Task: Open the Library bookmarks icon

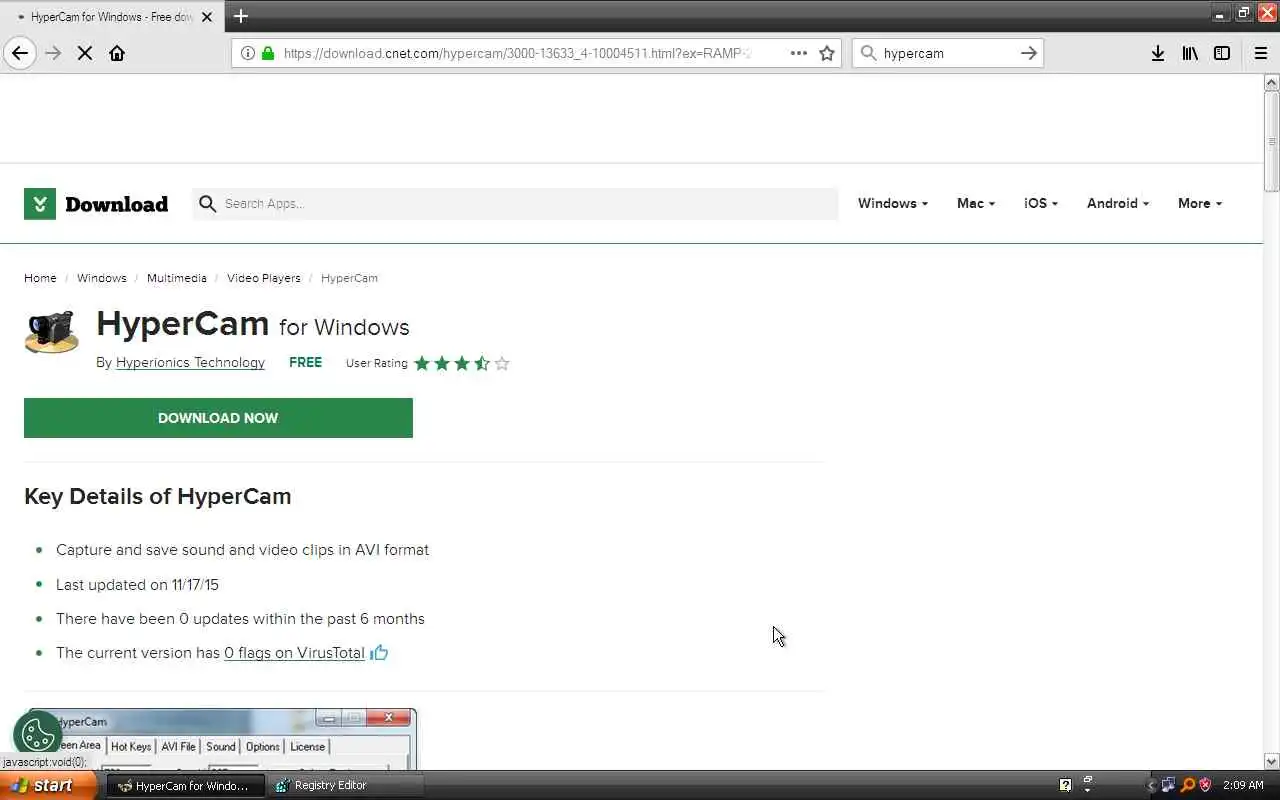Action: tap(1190, 53)
